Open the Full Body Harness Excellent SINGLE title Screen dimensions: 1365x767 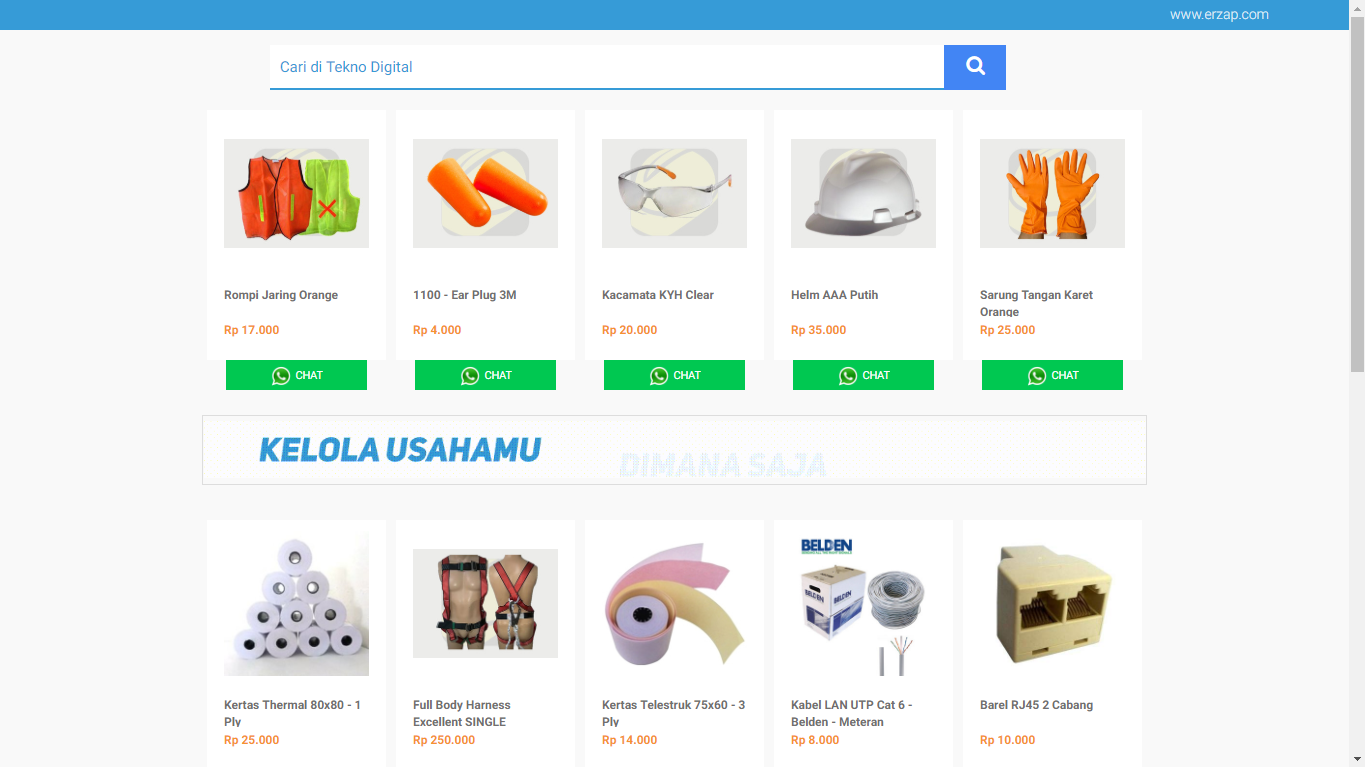(x=461, y=713)
